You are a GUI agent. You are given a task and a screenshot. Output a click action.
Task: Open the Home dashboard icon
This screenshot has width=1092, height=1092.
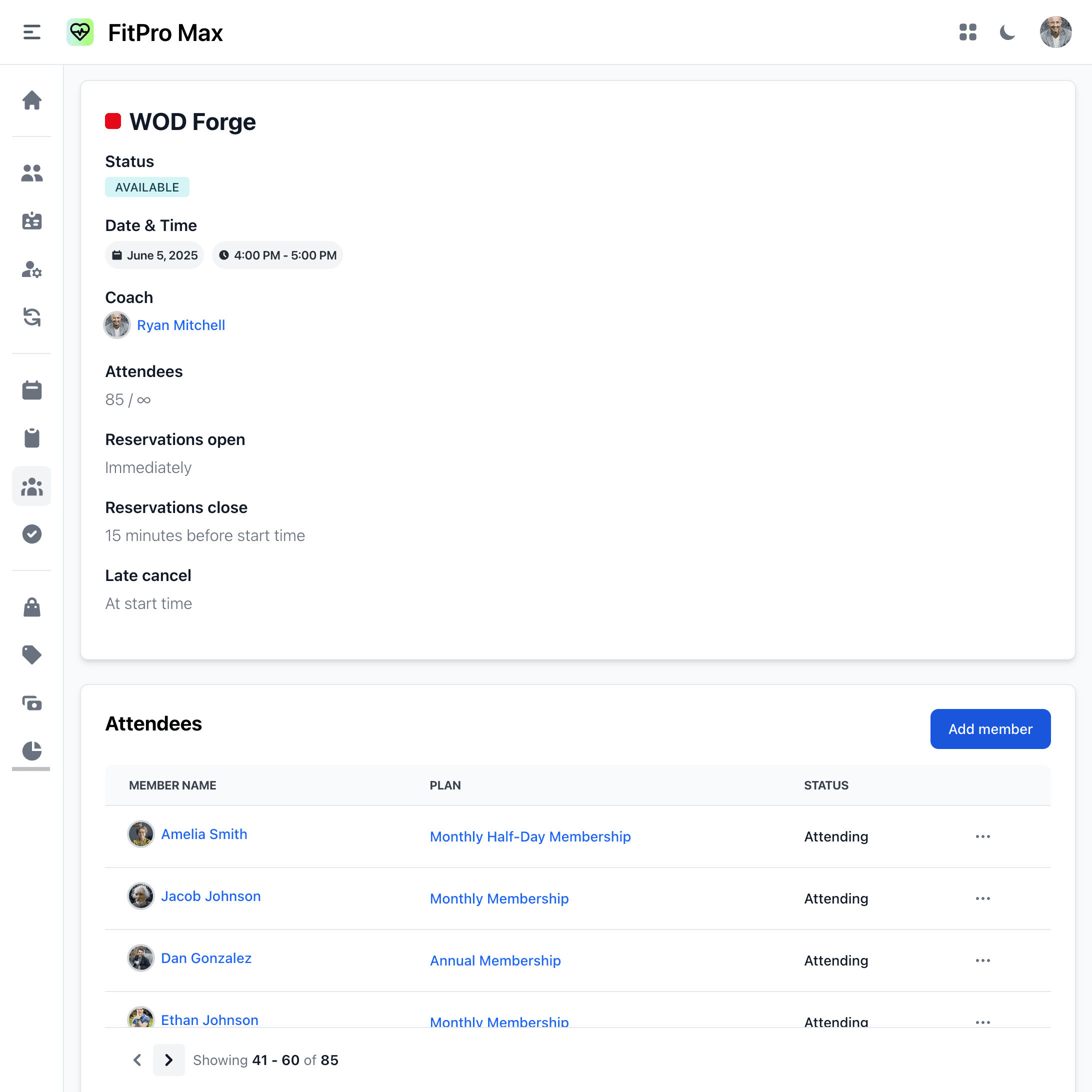31,100
